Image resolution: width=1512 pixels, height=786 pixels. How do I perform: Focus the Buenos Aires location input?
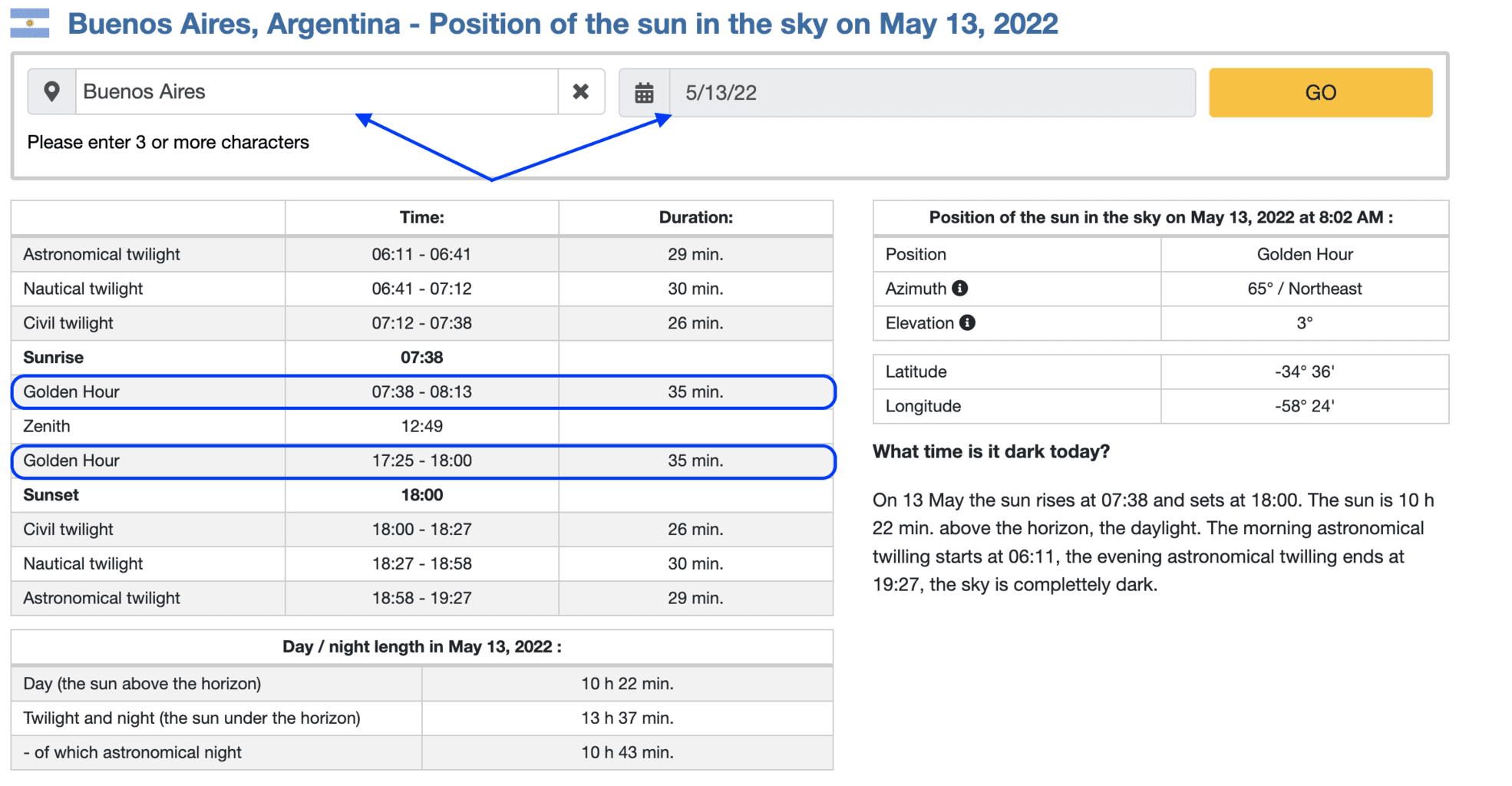(x=316, y=92)
